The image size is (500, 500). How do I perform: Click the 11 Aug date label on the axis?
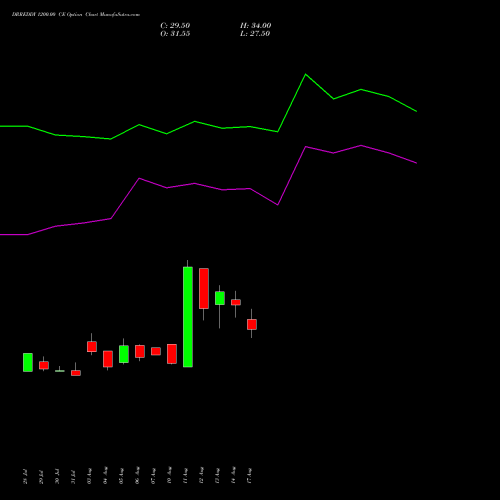(x=185, y=476)
